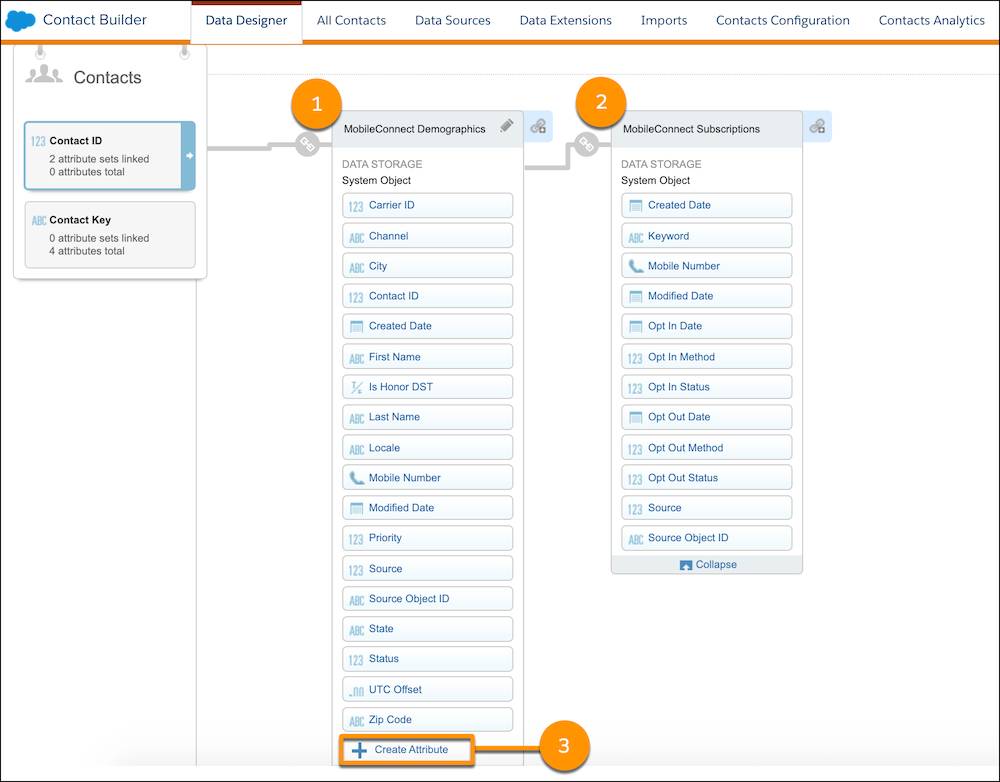This screenshot has height=782, width=1000.
Task: Switch to the All Contacts tab
Action: point(351,20)
